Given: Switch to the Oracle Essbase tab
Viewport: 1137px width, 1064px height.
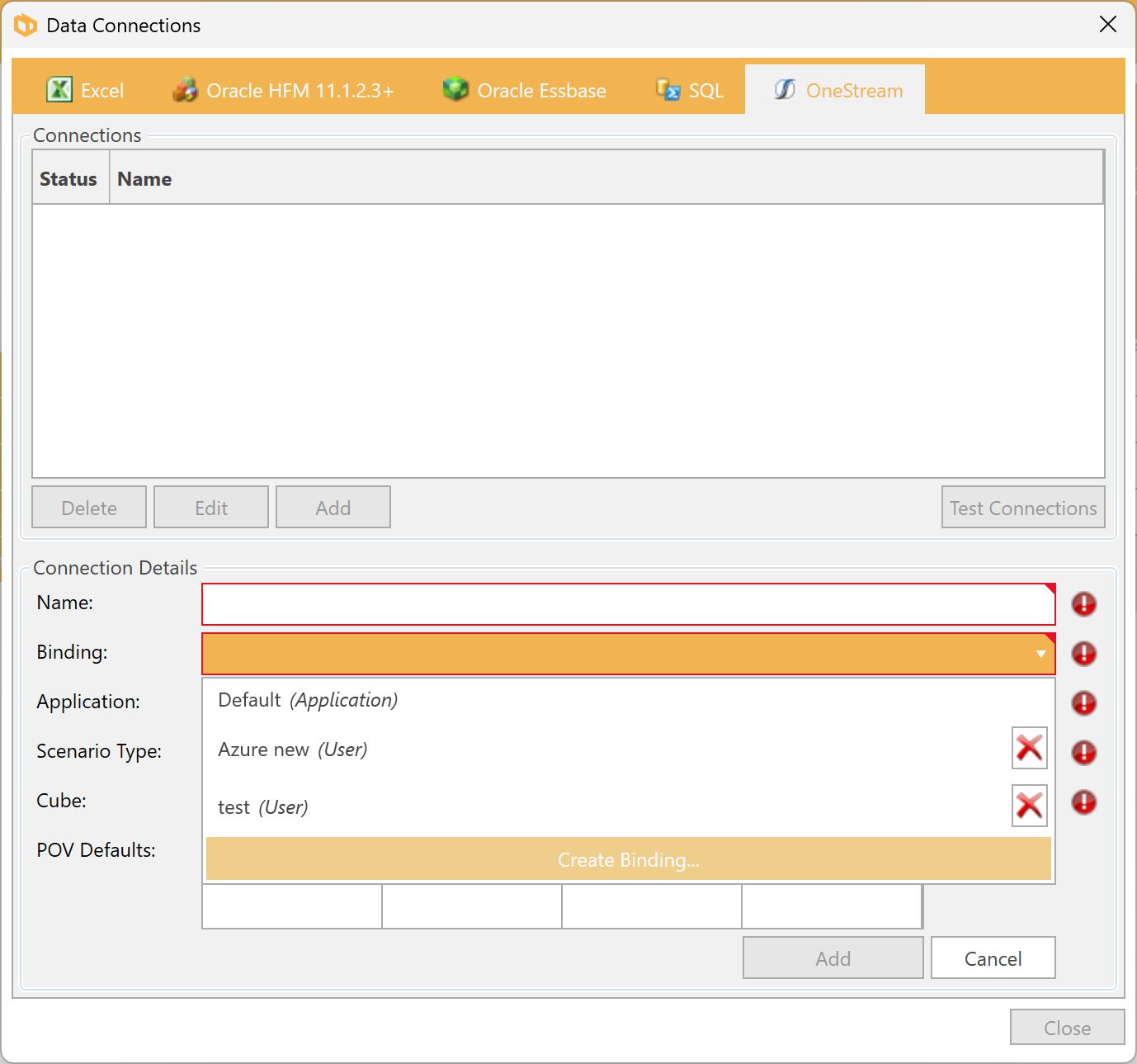Looking at the screenshot, I should click(525, 89).
